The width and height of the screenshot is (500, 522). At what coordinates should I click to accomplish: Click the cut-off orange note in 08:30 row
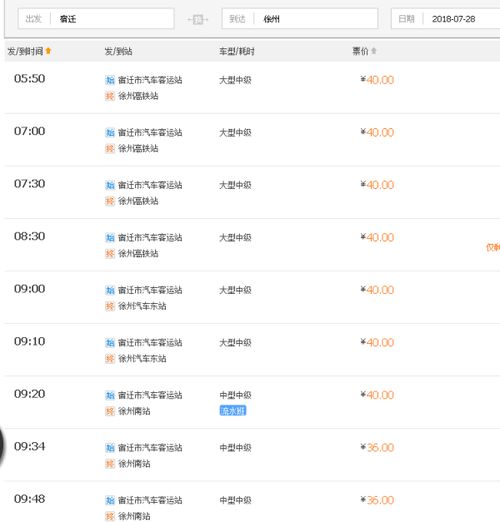point(493,247)
